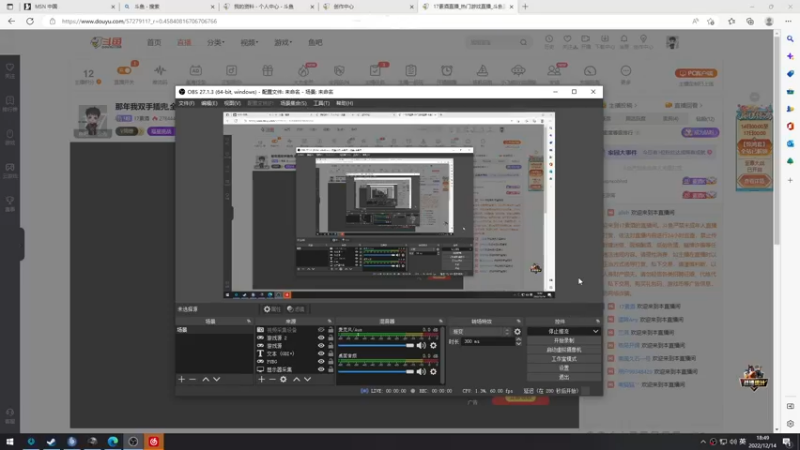Click the gift box icon in streamer toolbar

point(267,71)
